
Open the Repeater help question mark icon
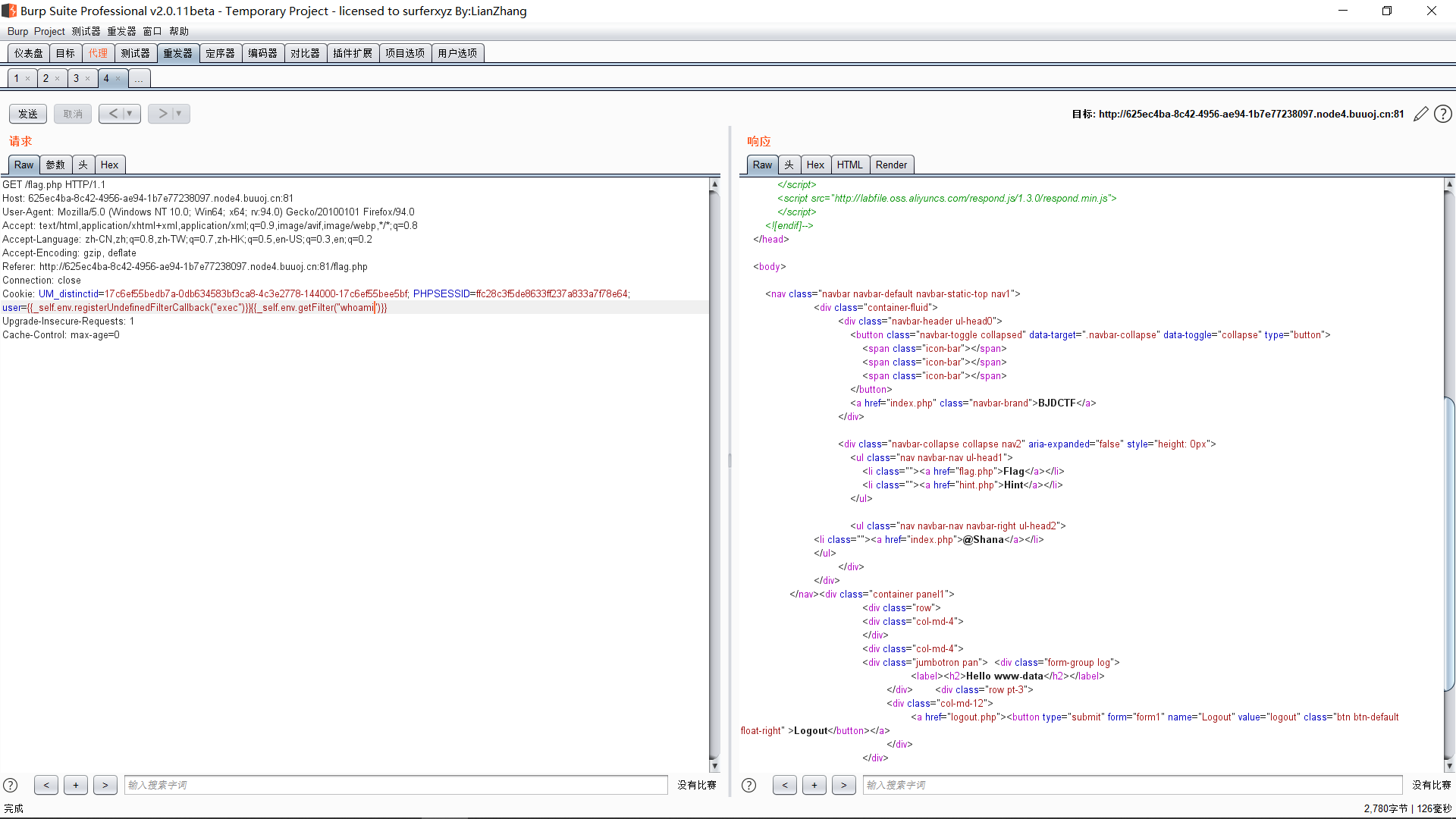coord(1443,114)
